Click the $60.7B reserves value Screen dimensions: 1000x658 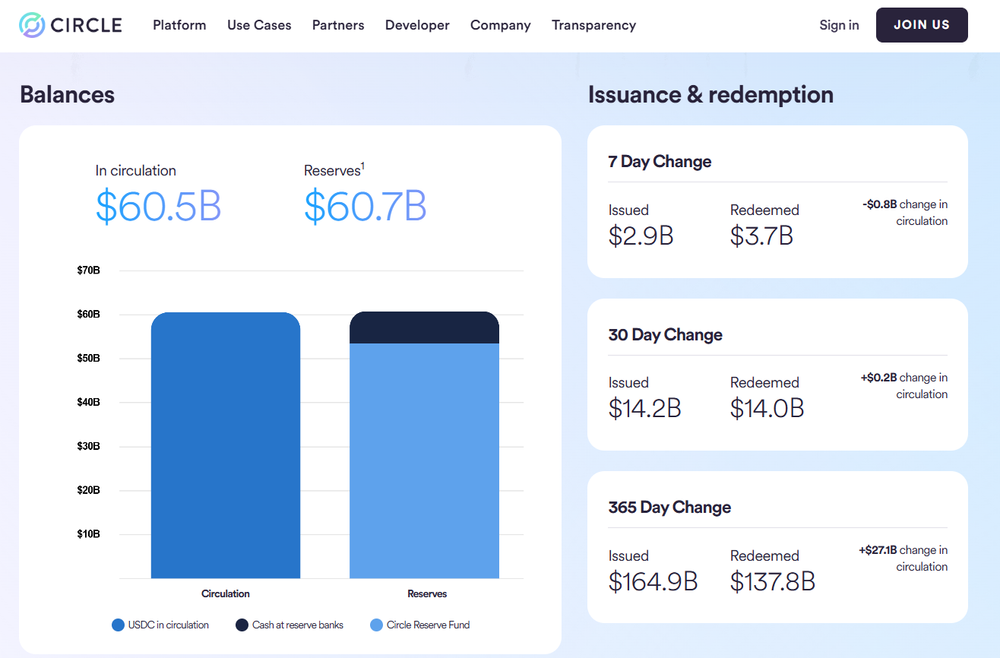pyautogui.click(x=365, y=207)
